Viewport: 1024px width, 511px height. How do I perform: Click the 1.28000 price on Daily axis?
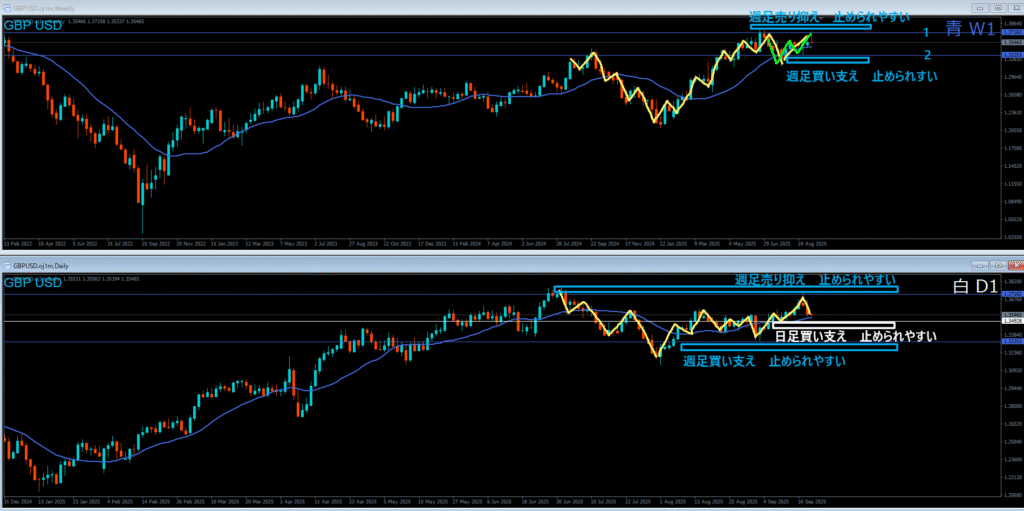[x=1012, y=406]
